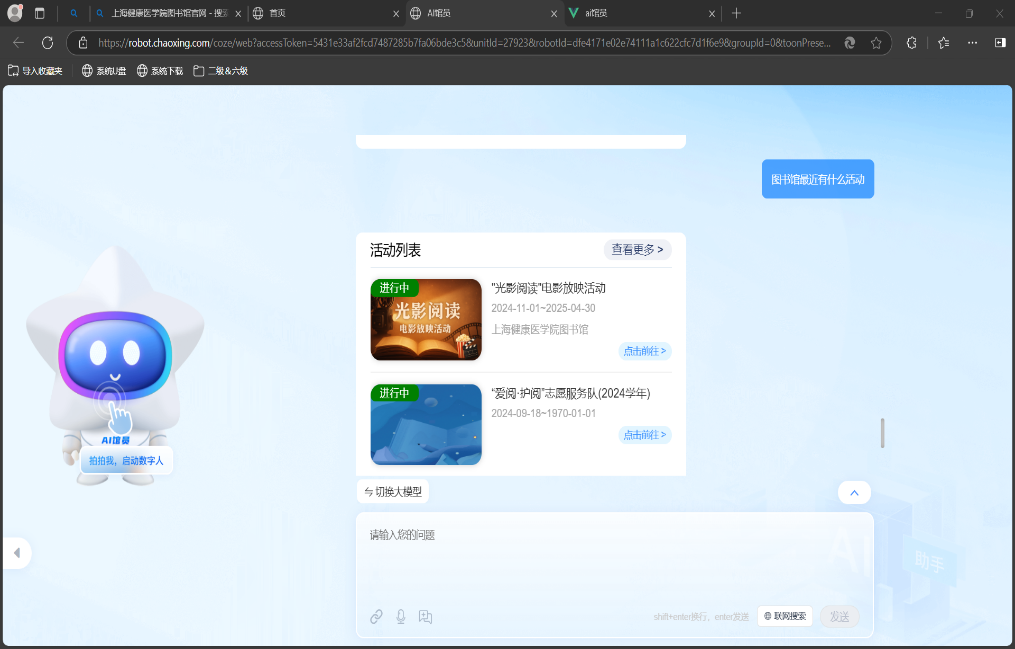Switch to the 首页 browser tab
This screenshot has width=1015, height=649.
point(320,13)
